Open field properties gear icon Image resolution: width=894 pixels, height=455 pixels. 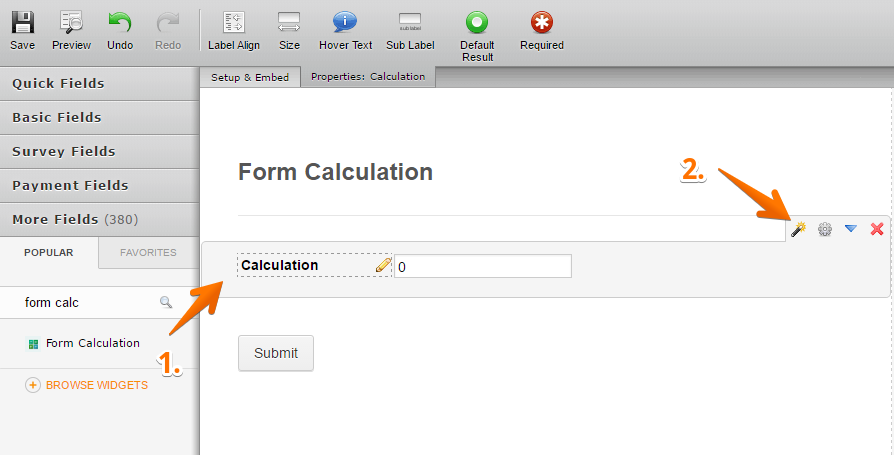tap(825, 229)
